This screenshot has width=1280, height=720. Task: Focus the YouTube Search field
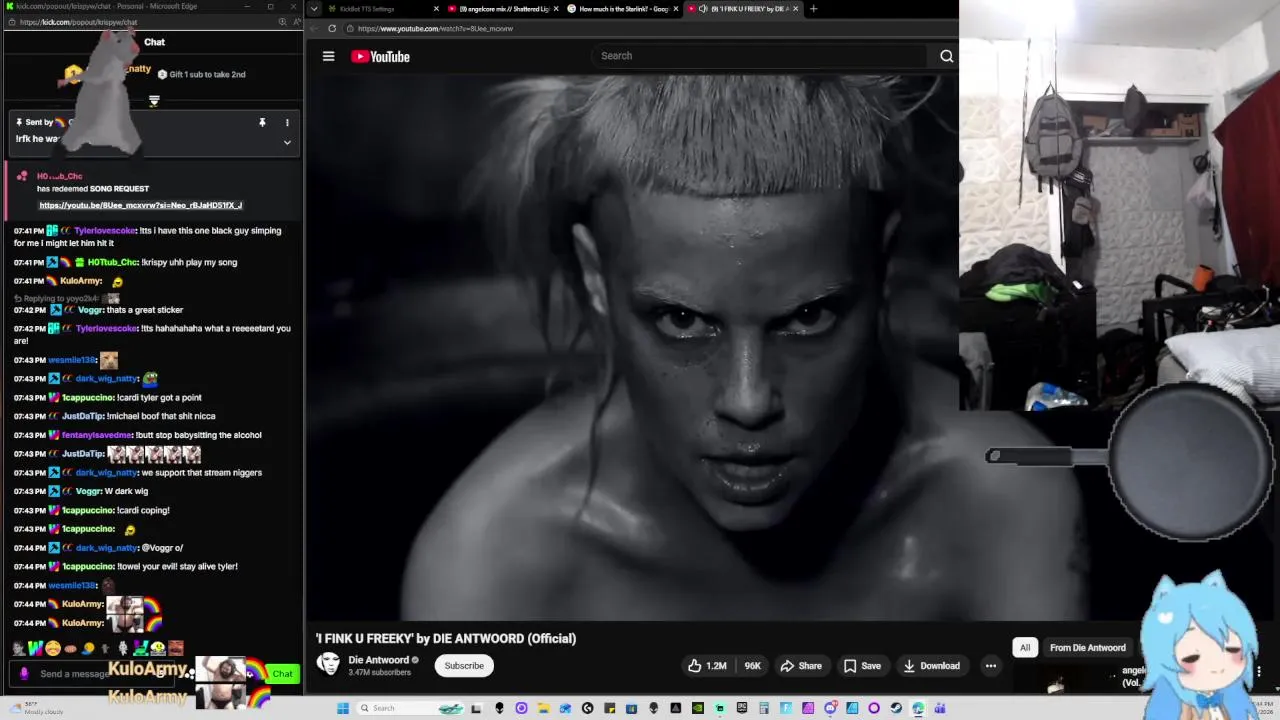point(760,56)
